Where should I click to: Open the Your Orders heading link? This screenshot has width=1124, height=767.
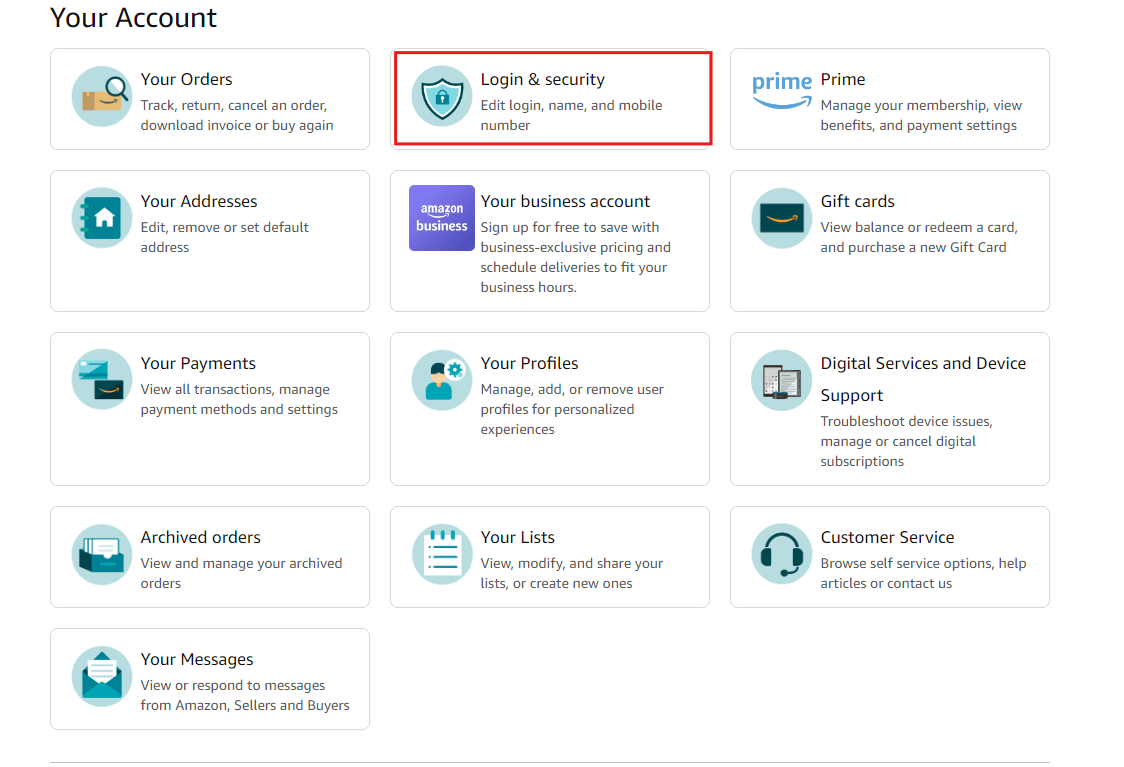[186, 80]
